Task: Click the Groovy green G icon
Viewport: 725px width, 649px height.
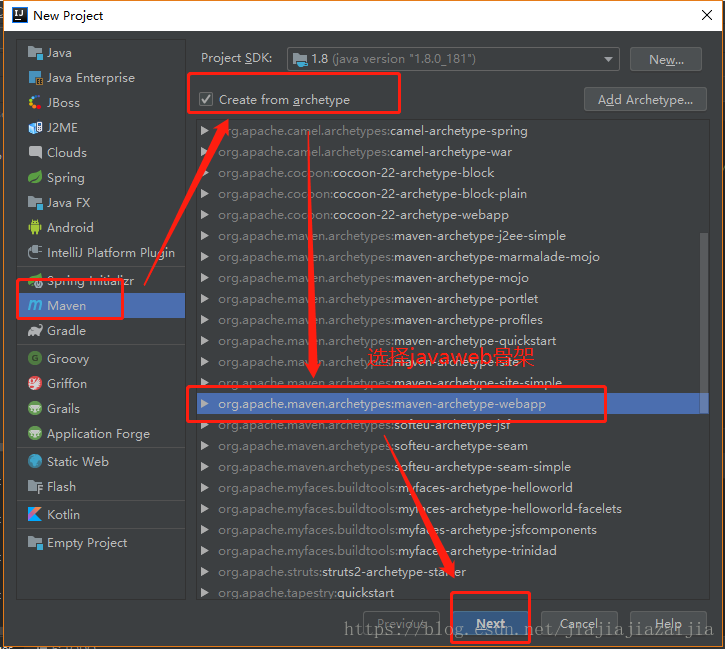Action: point(35,358)
